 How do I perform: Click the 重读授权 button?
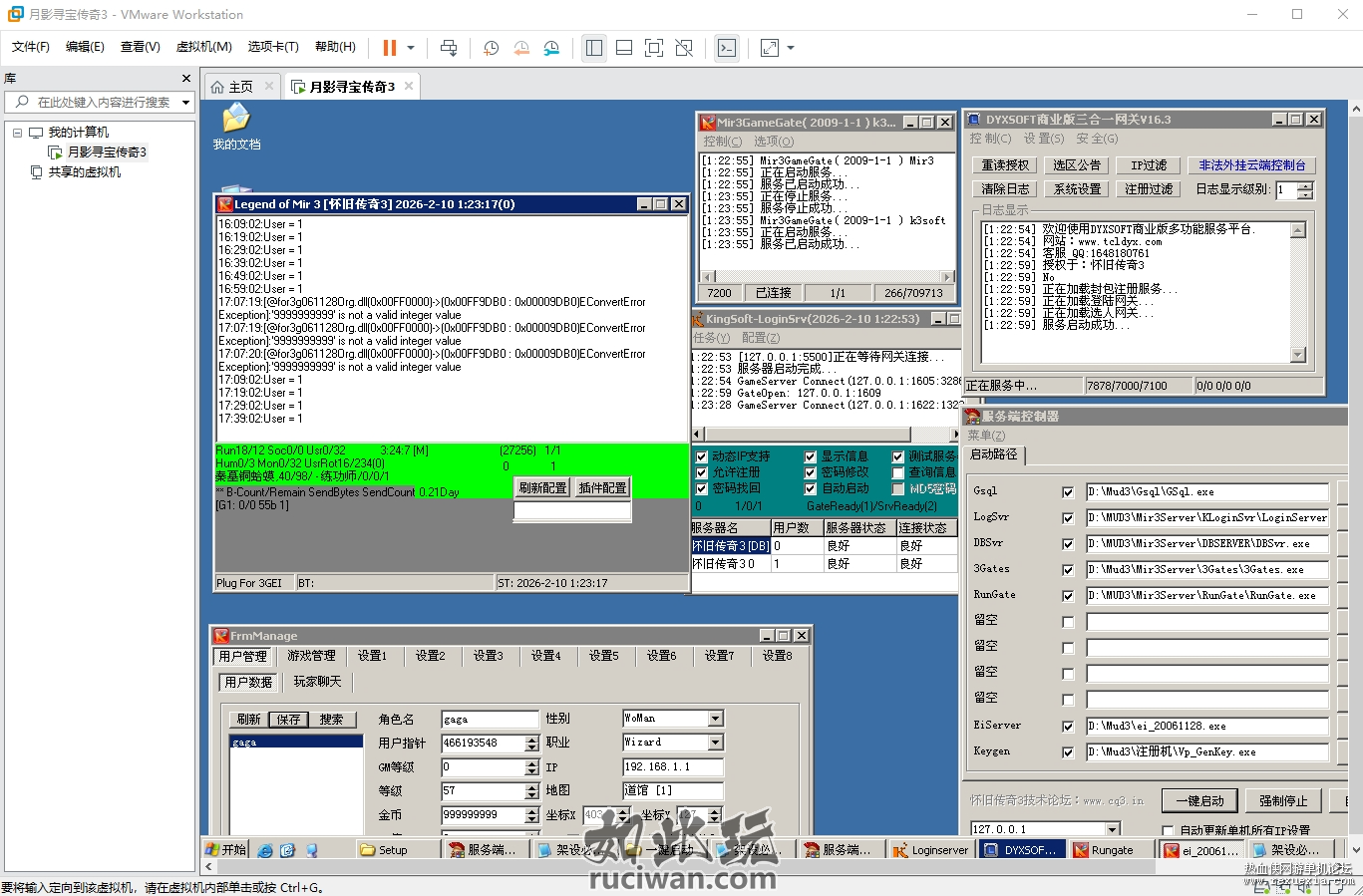coord(1005,165)
